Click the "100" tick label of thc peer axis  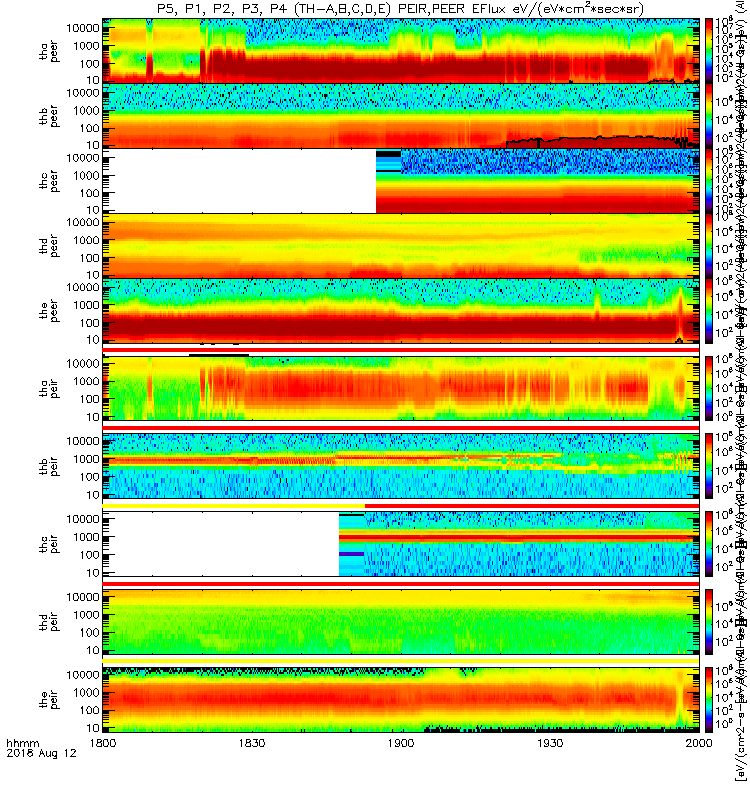[x=89, y=193]
